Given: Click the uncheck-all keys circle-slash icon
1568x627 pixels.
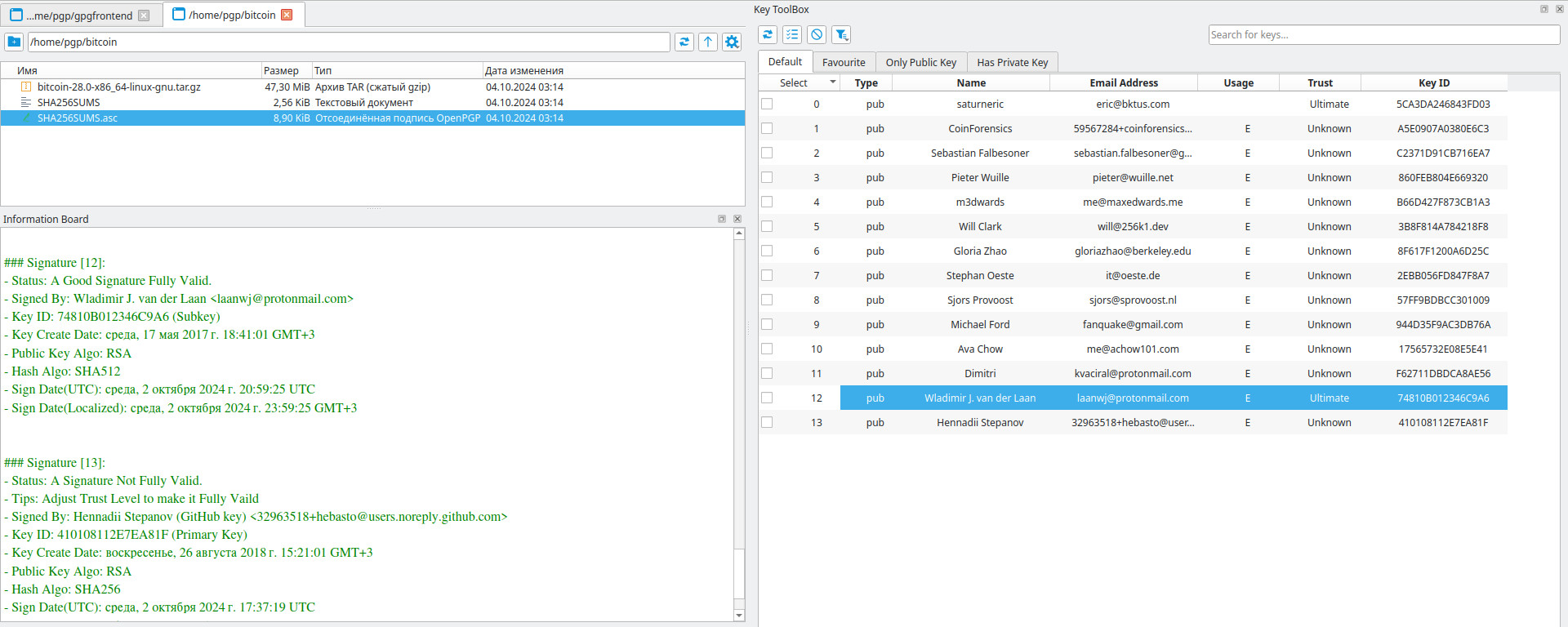Looking at the screenshot, I should (x=817, y=34).
